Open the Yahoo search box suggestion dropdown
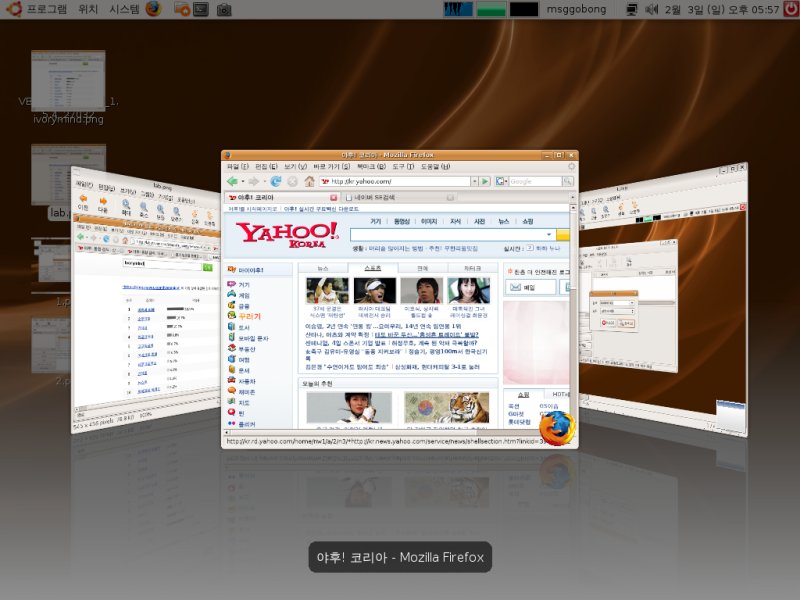This screenshot has width=800, height=600. pyautogui.click(x=549, y=235)
